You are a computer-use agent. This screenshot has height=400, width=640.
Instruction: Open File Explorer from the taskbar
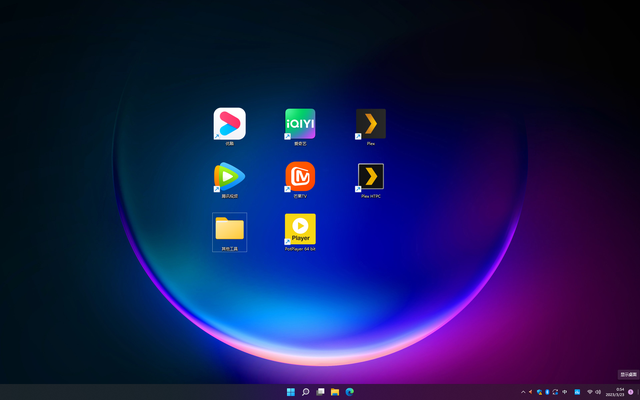tap(335, 392)
